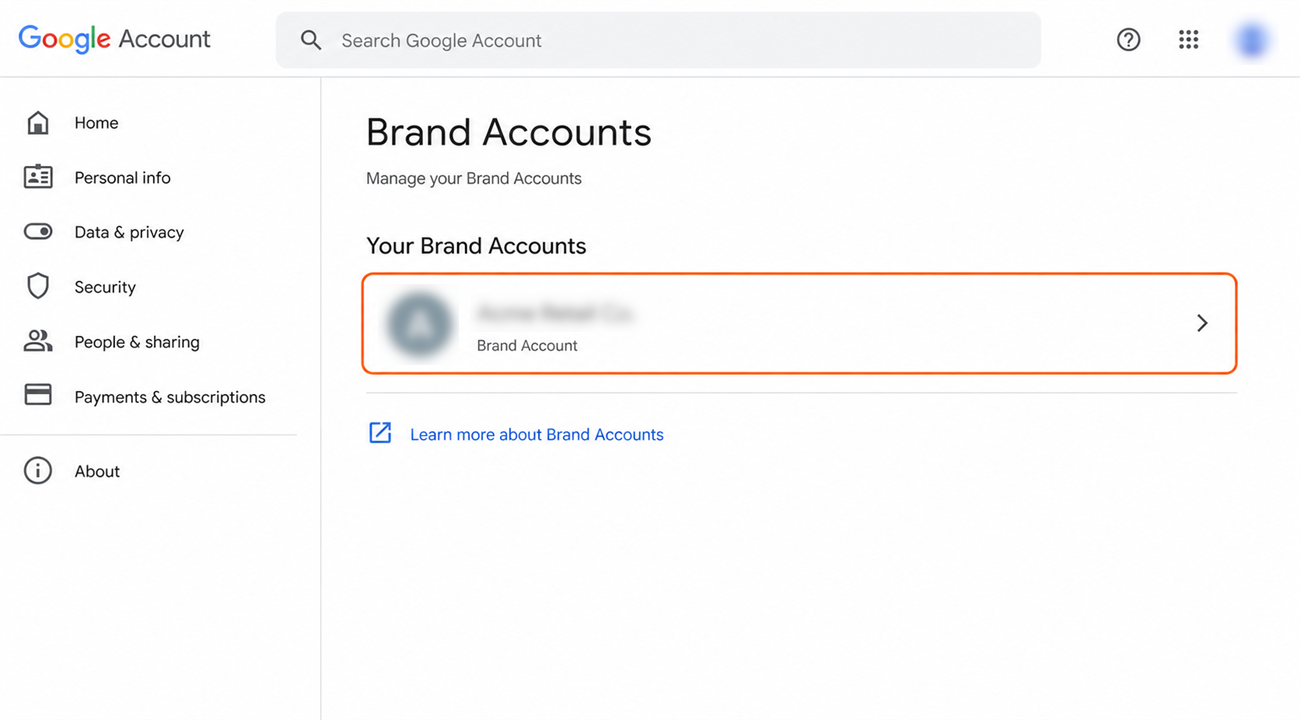Click the Payments & subscriptions card icon
This screenshot has height=720, width=1300.
point(38,395)
